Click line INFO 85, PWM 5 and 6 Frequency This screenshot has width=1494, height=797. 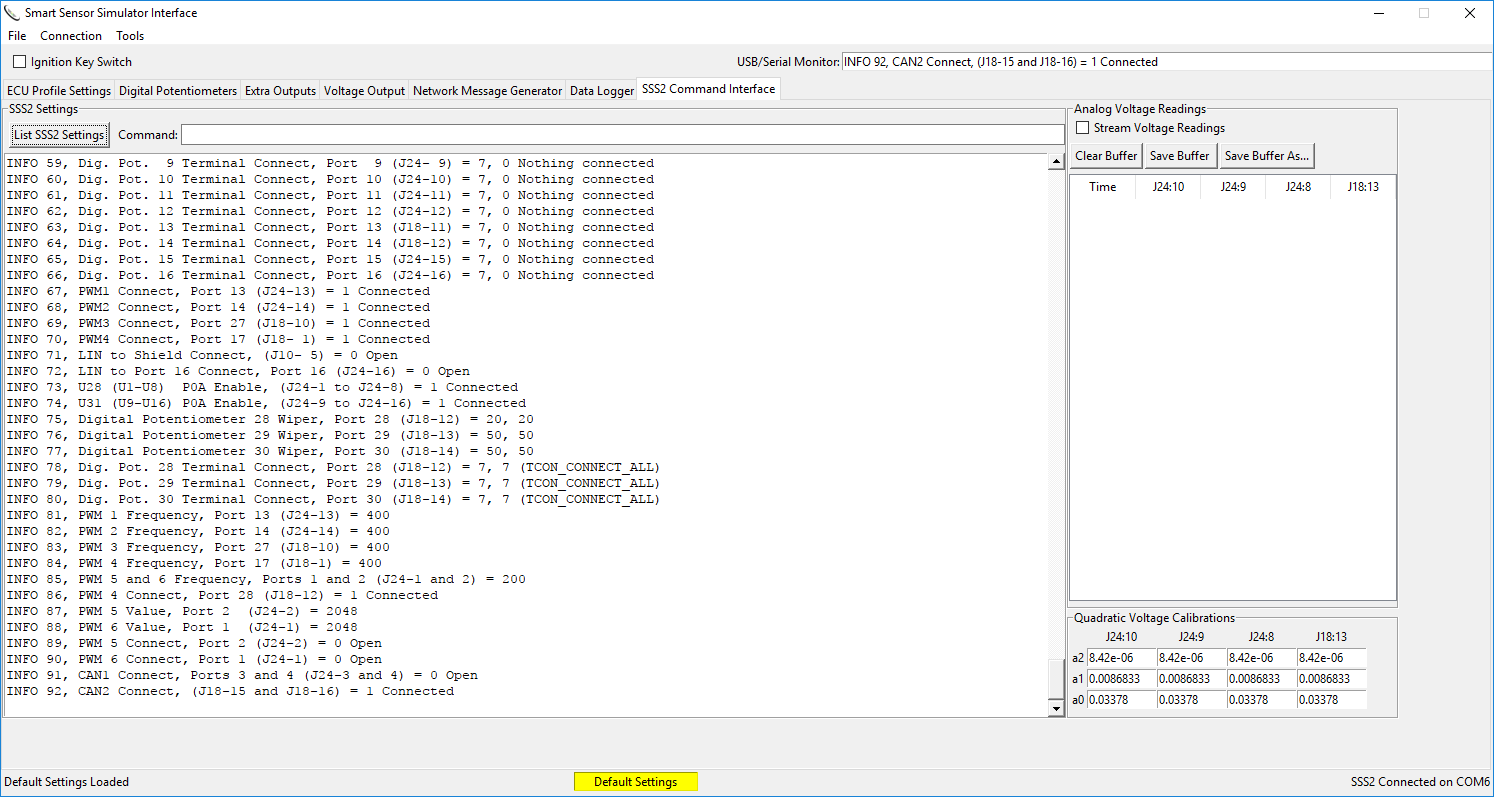click(266, 579)
